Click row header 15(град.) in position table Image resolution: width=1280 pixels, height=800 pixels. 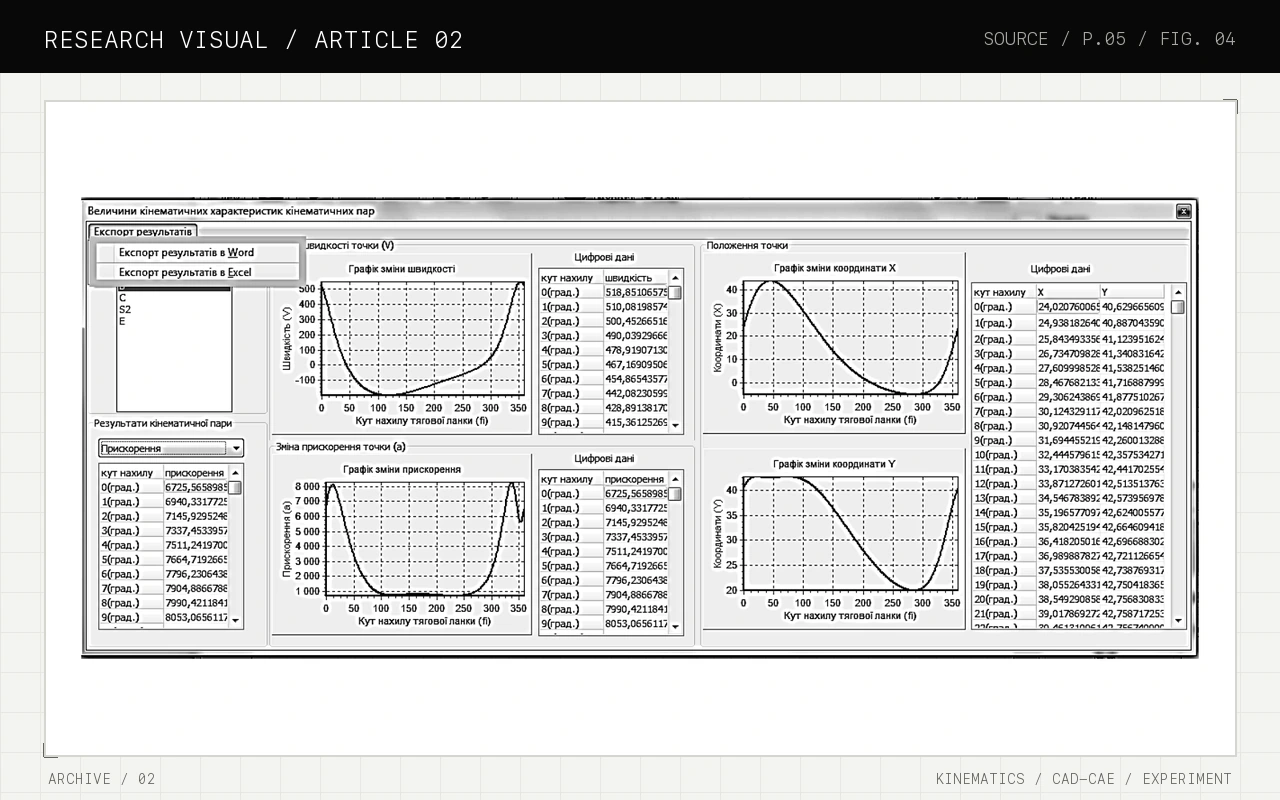tap(1004, 527)
